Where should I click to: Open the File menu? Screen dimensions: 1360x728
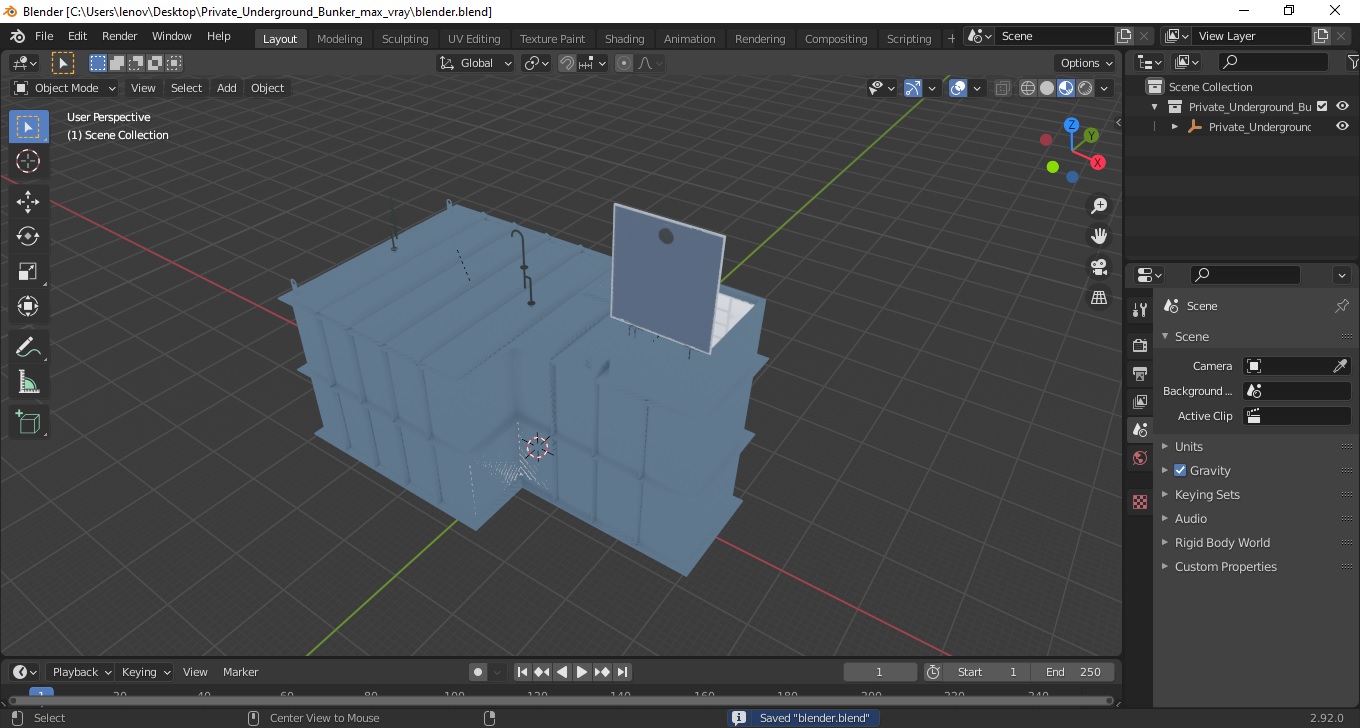point(44,36)
